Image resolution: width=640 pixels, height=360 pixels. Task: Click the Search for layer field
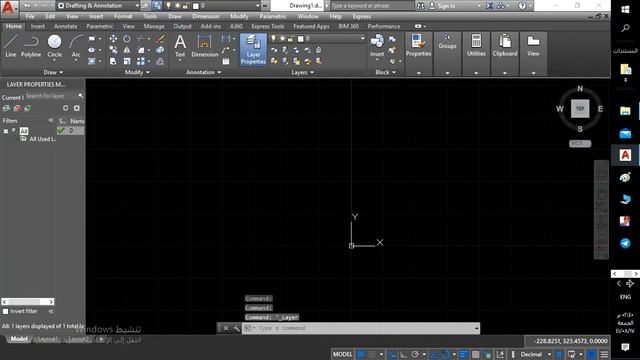(51, 96)
